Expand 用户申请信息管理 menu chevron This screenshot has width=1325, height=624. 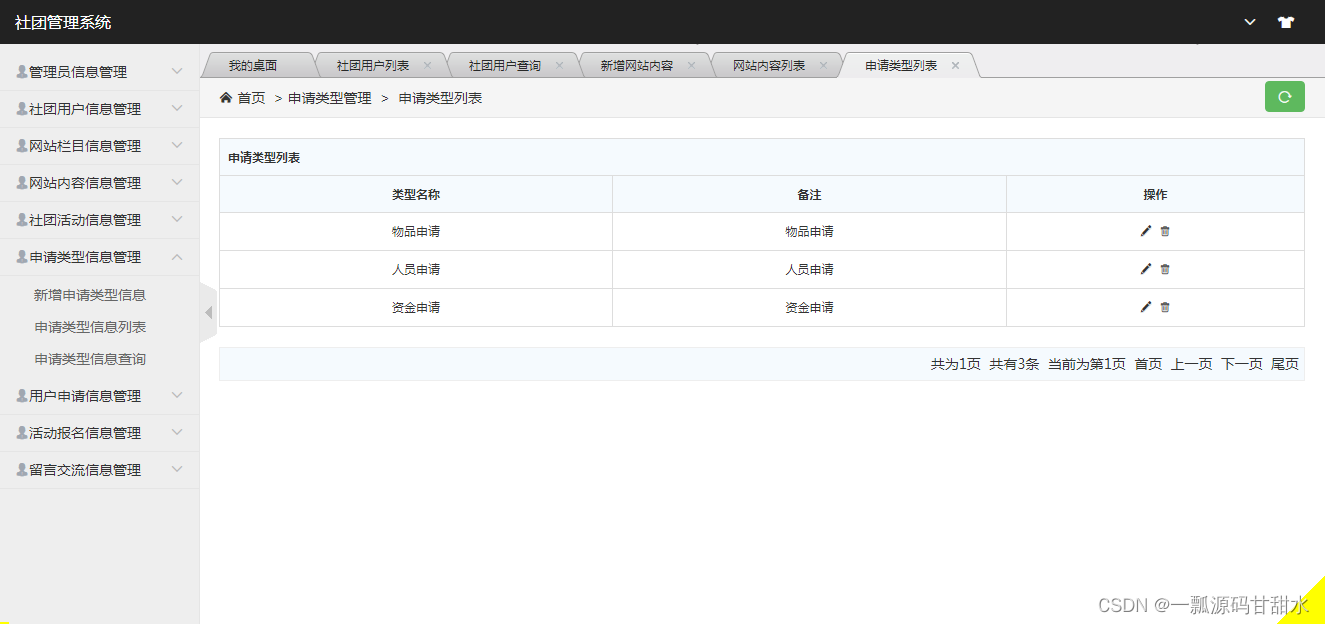point(177,396)
